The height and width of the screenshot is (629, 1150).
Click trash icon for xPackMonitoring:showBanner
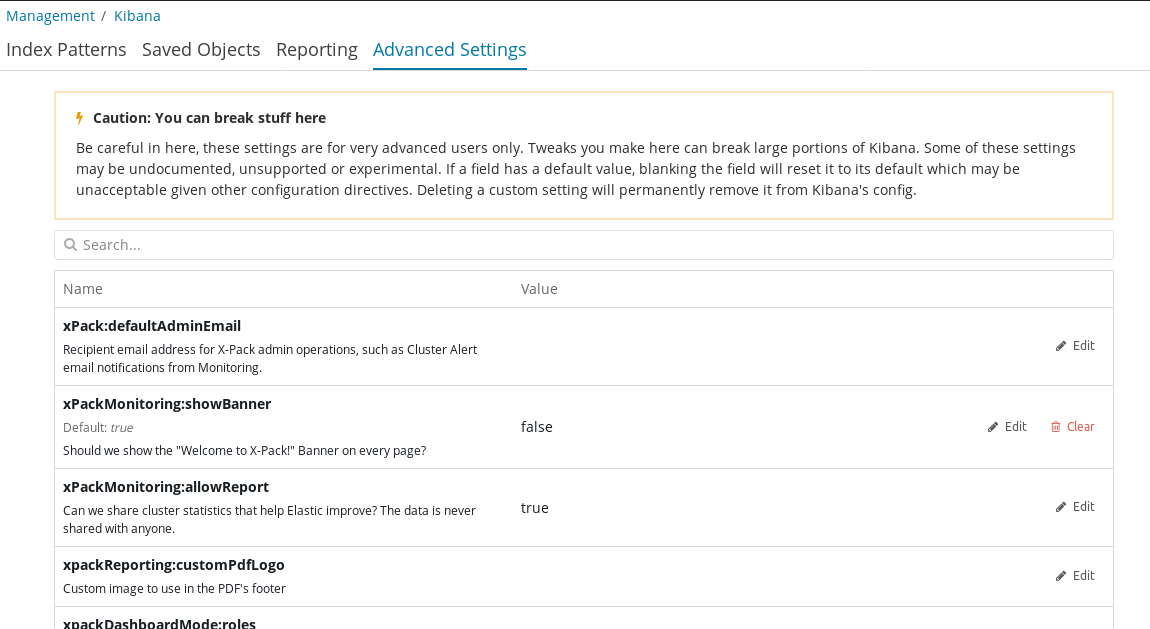(x=1055, y=427)
